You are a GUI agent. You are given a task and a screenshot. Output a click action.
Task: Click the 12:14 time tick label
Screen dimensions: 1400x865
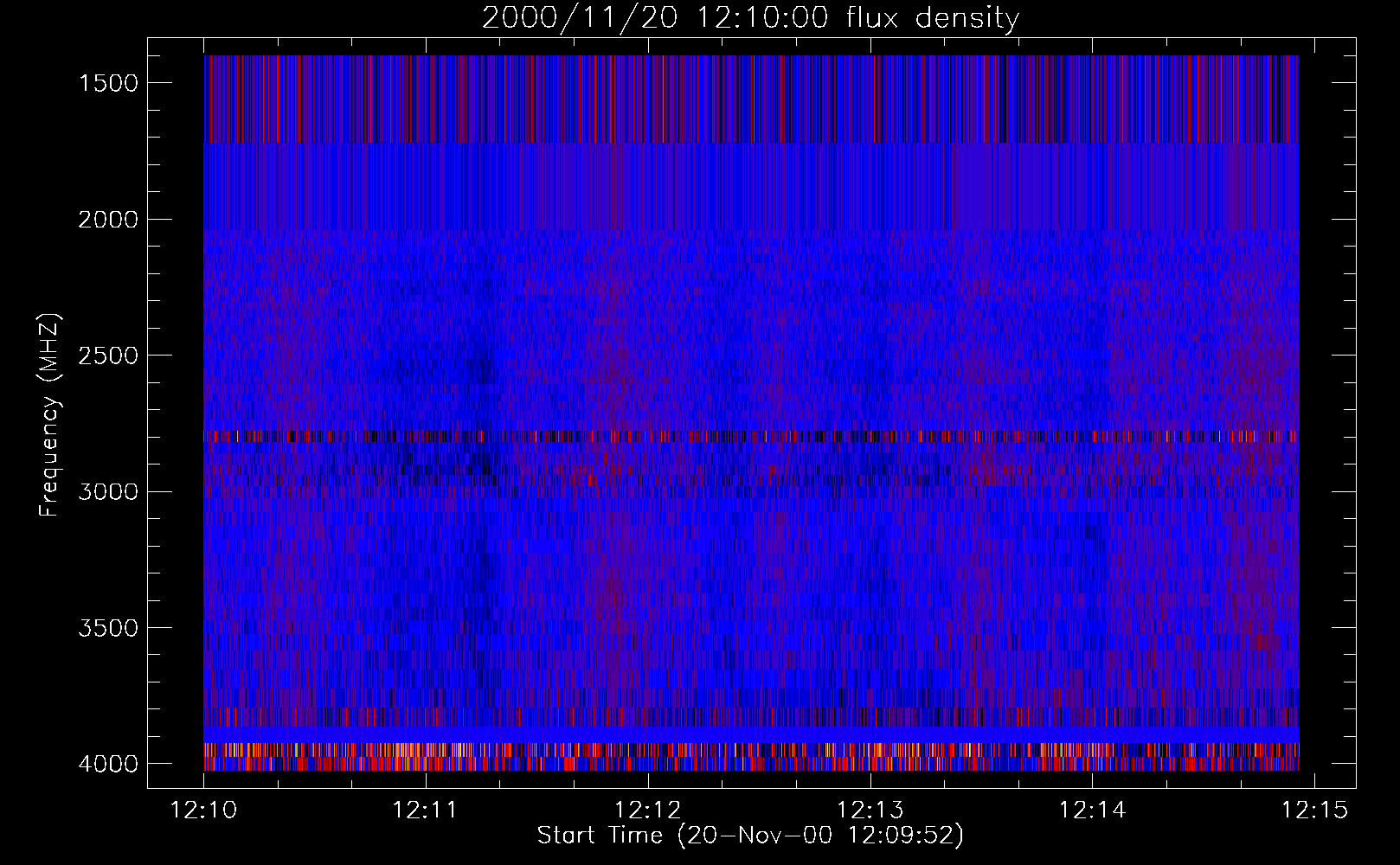pos(1093,811)
